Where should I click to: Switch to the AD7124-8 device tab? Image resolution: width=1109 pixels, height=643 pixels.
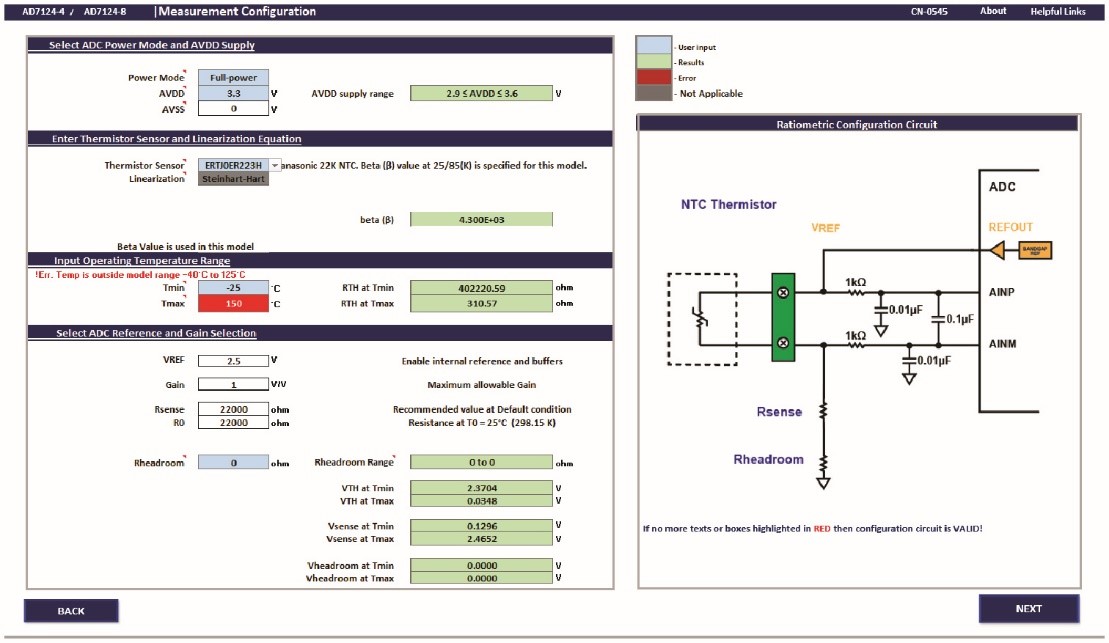pyautogui.click(x=105, y=12)
